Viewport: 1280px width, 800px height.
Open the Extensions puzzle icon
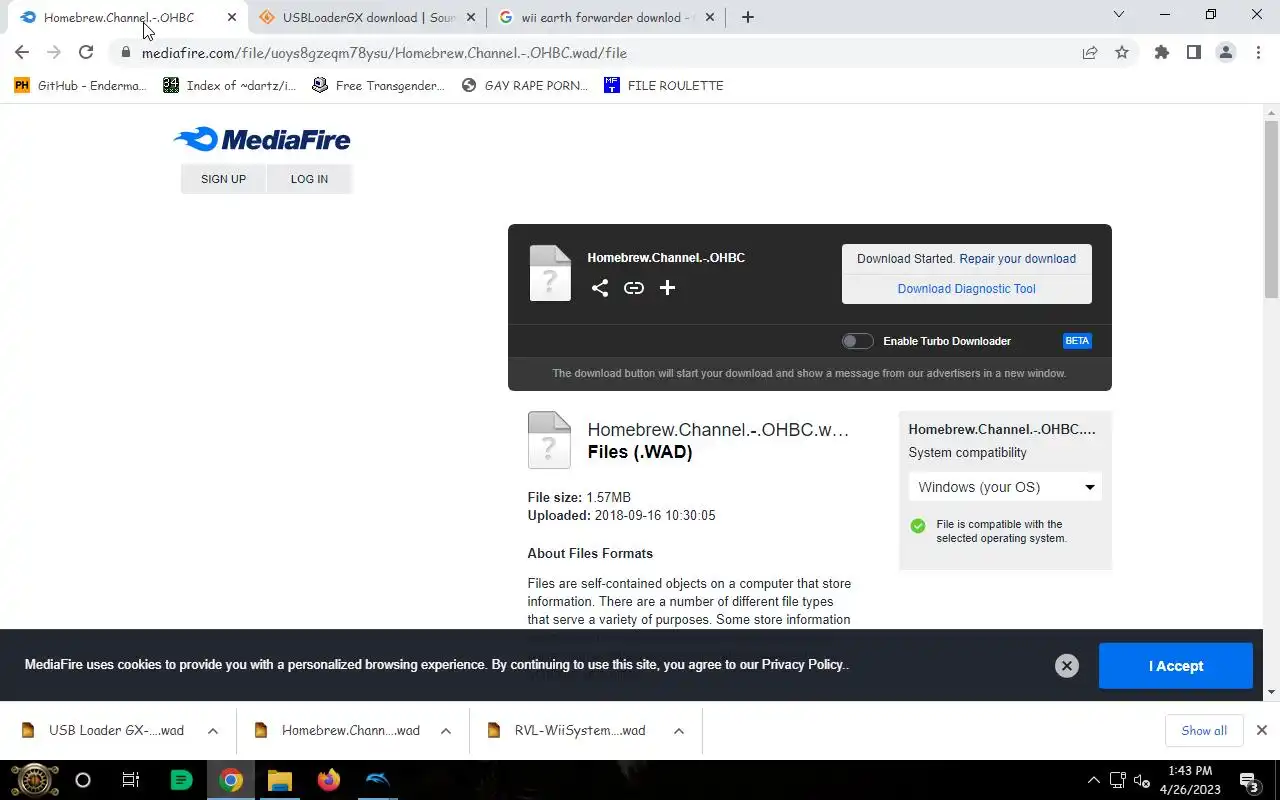(1162, 53)
